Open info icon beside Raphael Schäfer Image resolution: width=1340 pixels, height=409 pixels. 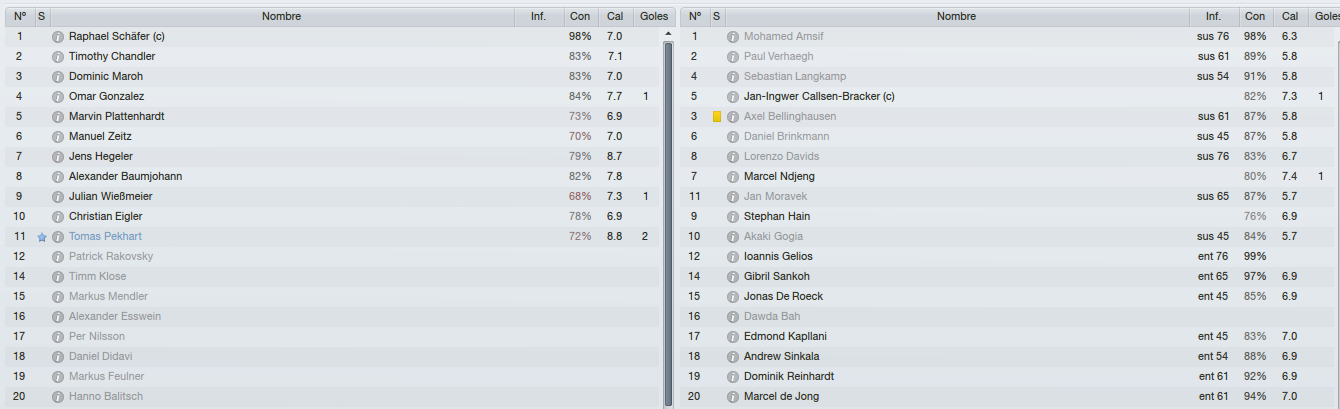[x=58, y=37]
